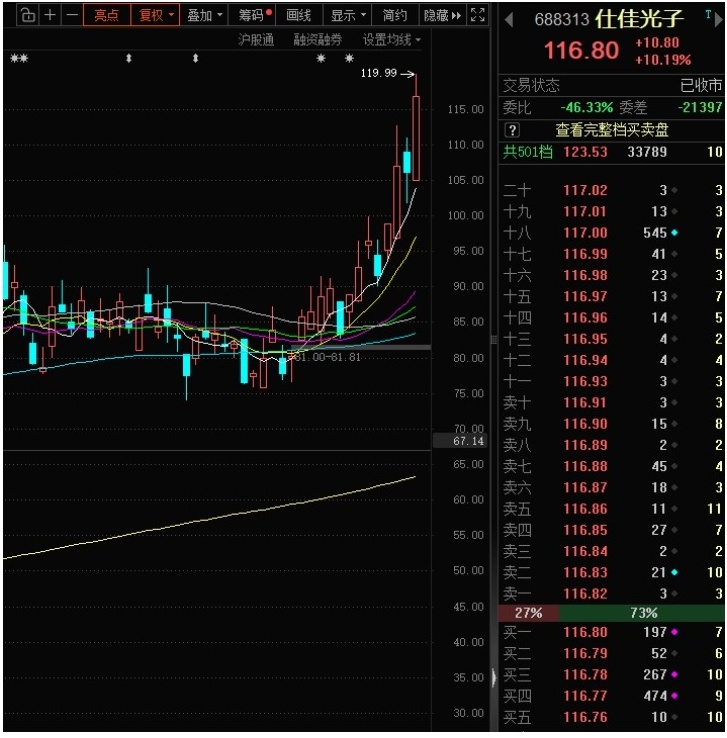Click the 沪股通 label
This screenshot has height=738, width=727.
click(x=256, y=40)
